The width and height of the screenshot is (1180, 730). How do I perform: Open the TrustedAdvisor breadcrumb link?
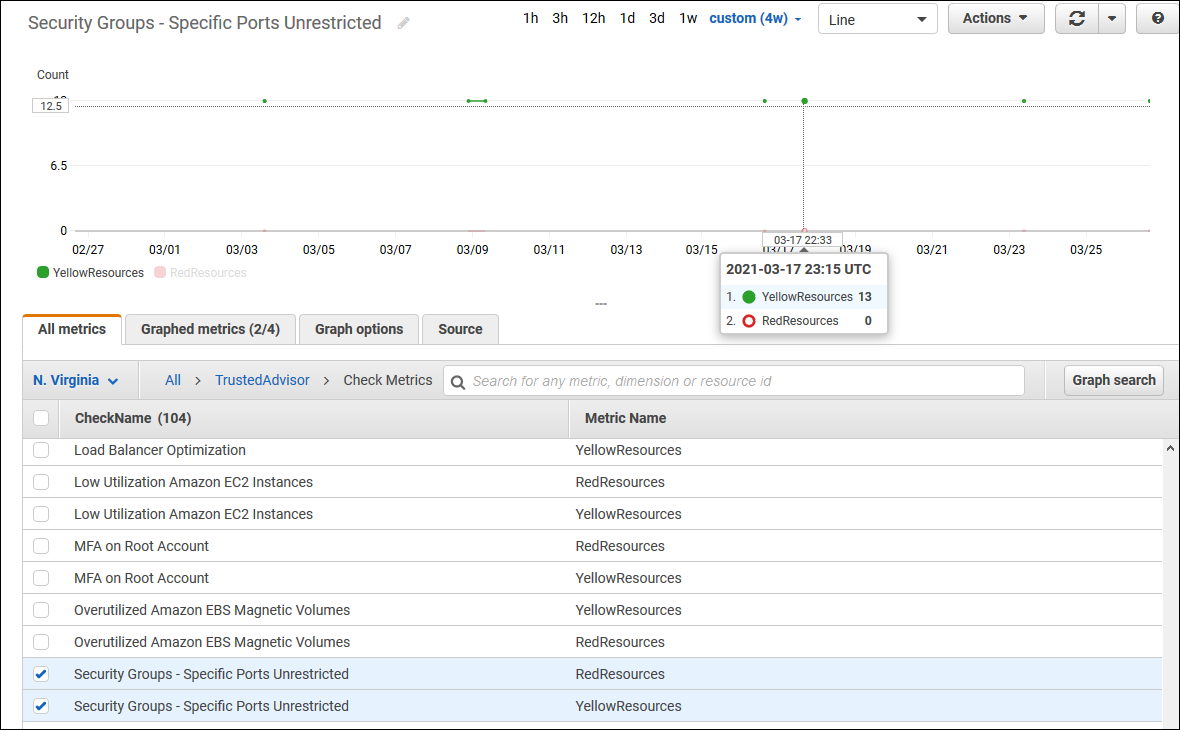click(261, 380)
